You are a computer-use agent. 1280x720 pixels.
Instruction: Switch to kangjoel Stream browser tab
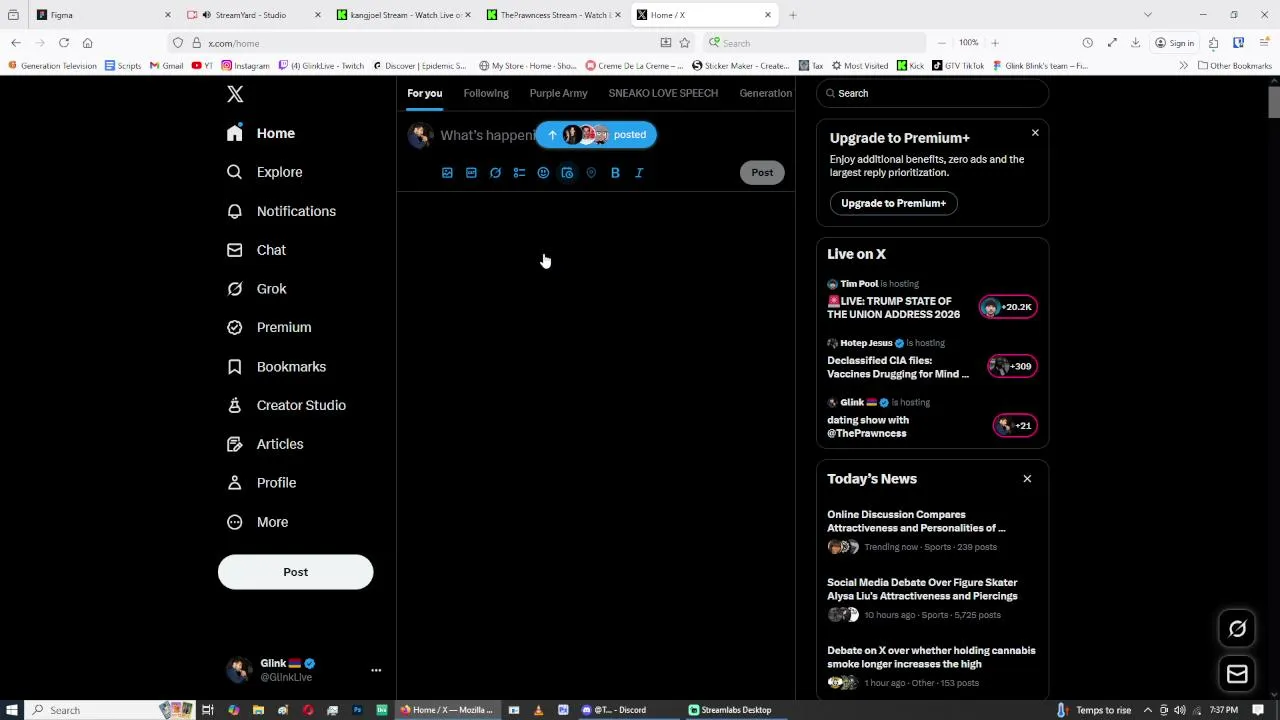pyautogui.click(x=400, y=15)
